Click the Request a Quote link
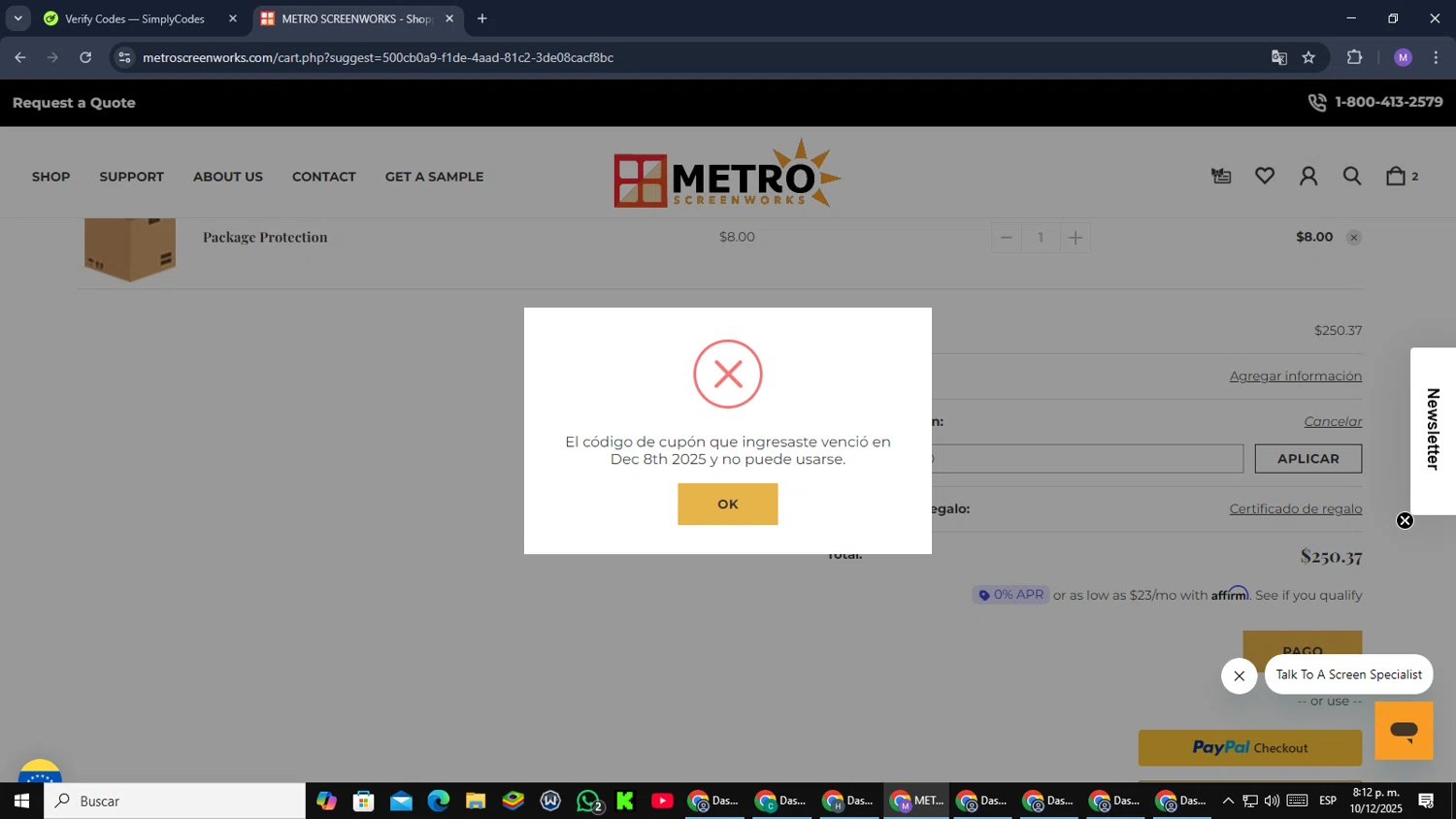1456x819 pixels. (74, 103)
